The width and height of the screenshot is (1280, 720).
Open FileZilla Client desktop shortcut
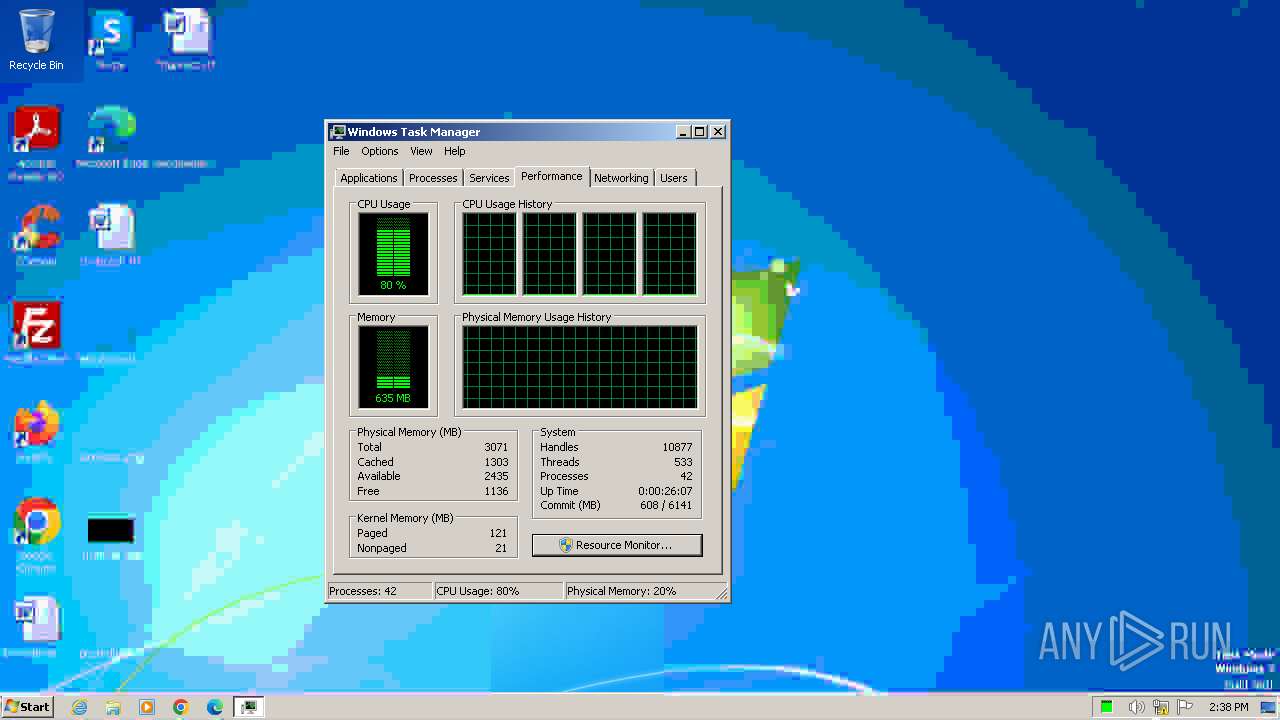tap(36, 332)
